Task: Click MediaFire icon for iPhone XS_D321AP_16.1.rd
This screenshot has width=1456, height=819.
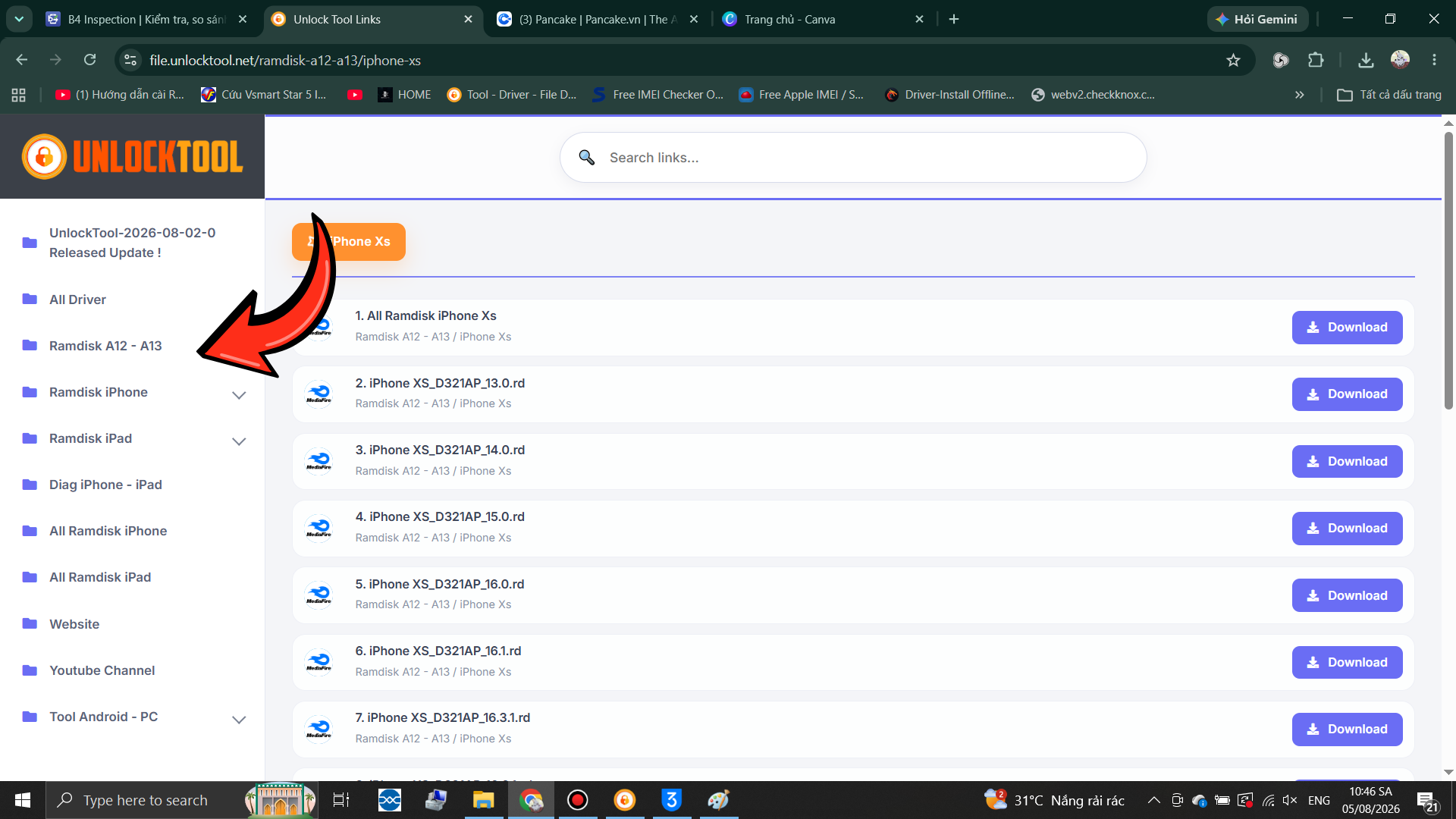Action: click(319, 661)
